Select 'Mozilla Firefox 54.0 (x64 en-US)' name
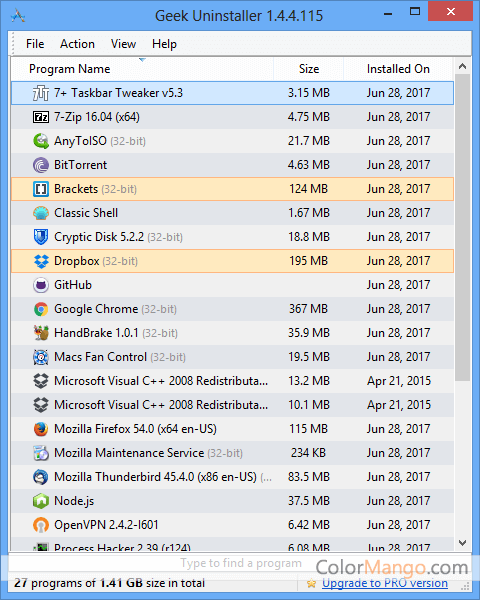 [x=136, y=429]
